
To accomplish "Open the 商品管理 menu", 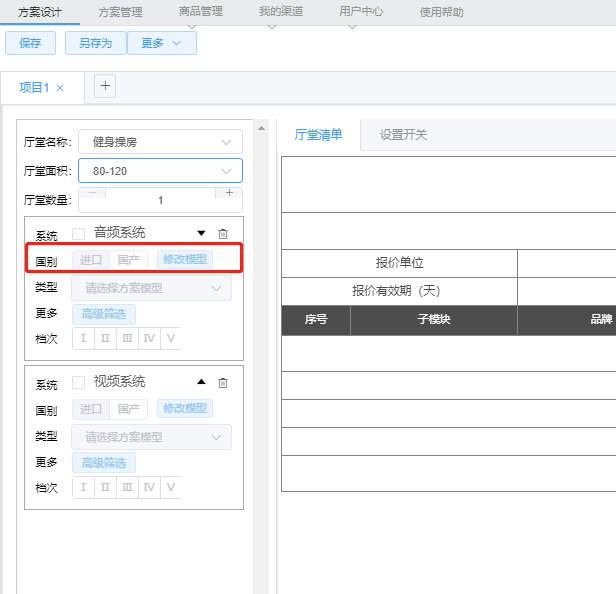I will 201,11.
